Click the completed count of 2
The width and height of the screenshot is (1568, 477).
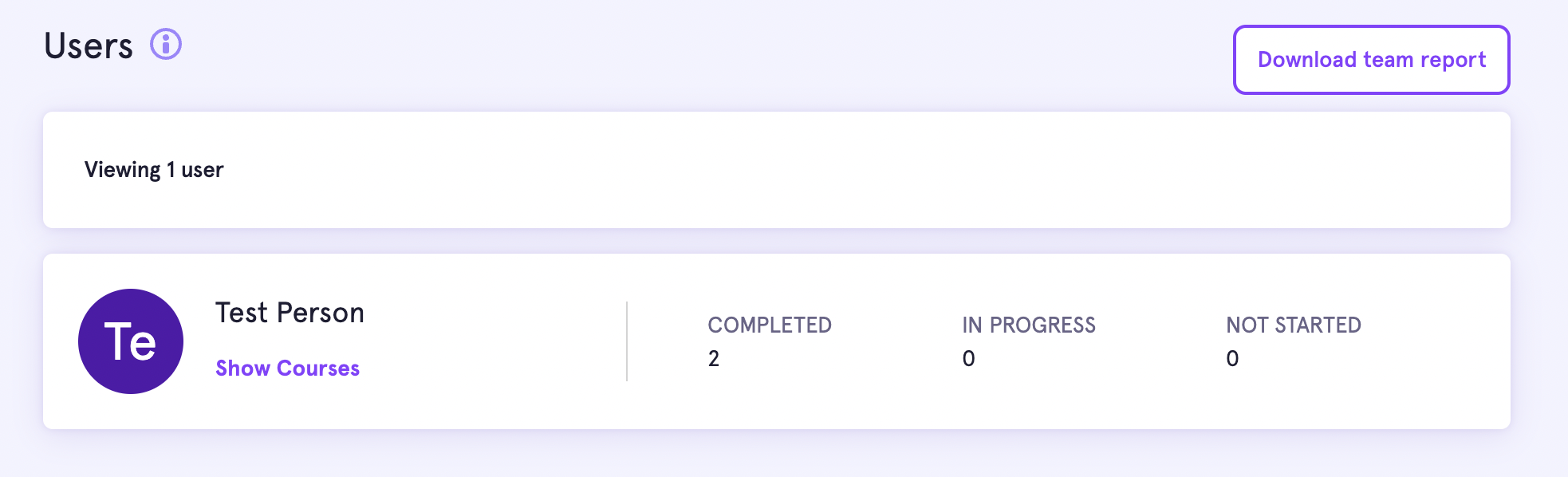[714, 359]
